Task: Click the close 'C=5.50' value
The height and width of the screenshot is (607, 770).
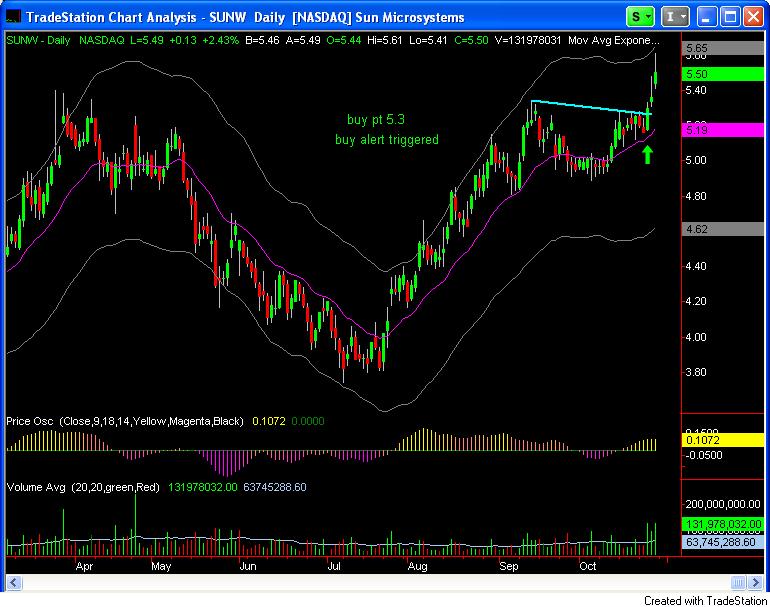Action: [x=471, y=40]
